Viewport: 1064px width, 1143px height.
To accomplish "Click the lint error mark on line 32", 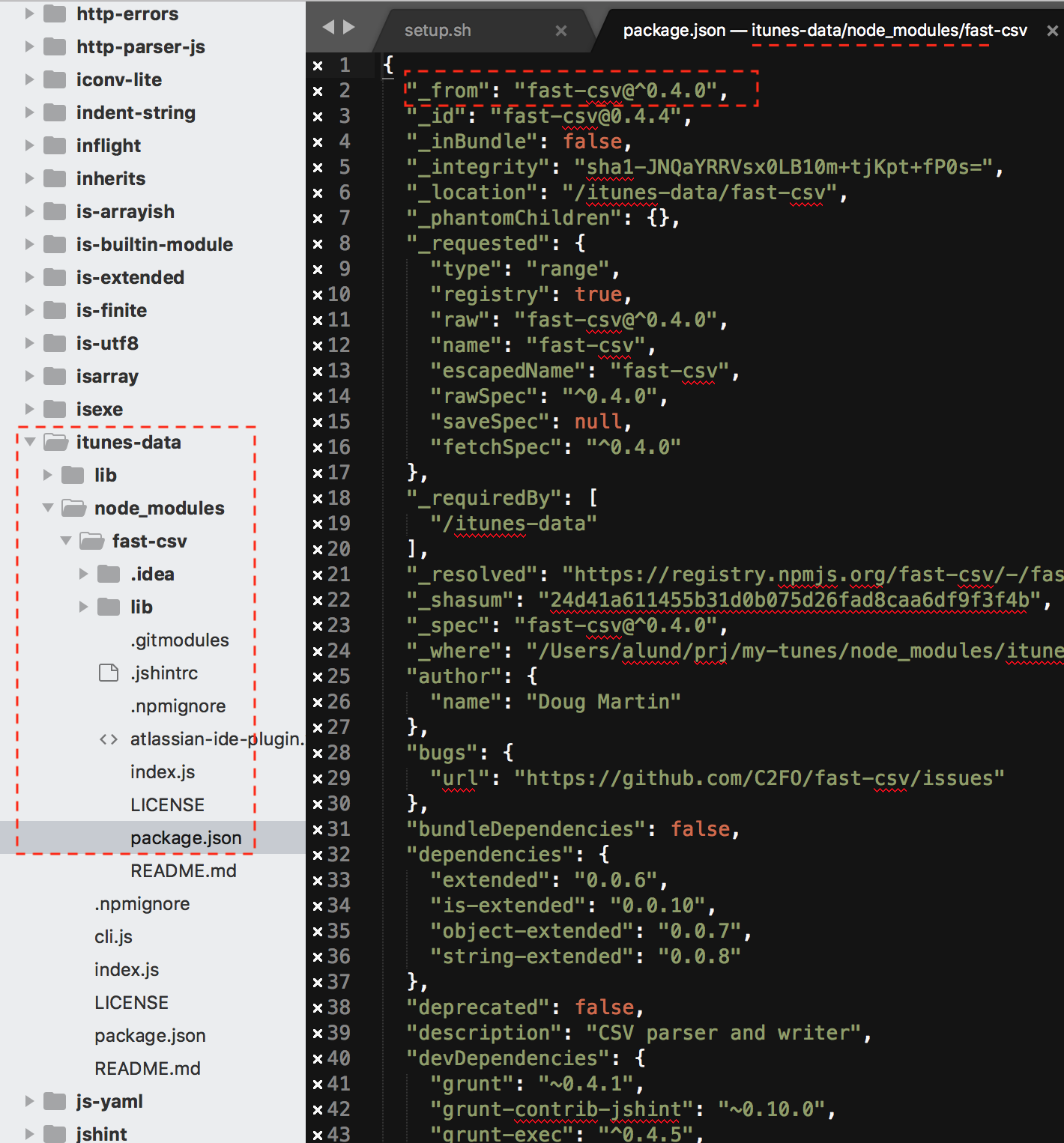I will (318, 855).
